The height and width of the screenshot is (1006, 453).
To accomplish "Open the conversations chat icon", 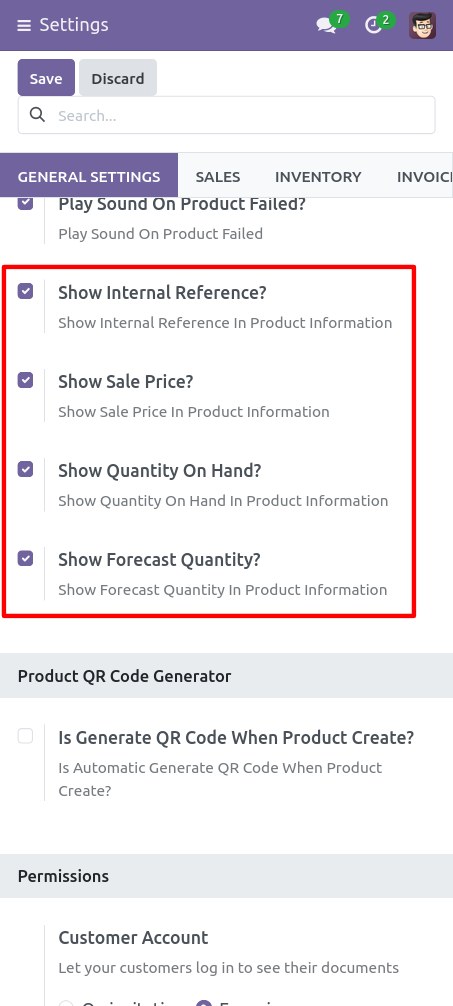I will pyautogui.click(x=326, y=26).
